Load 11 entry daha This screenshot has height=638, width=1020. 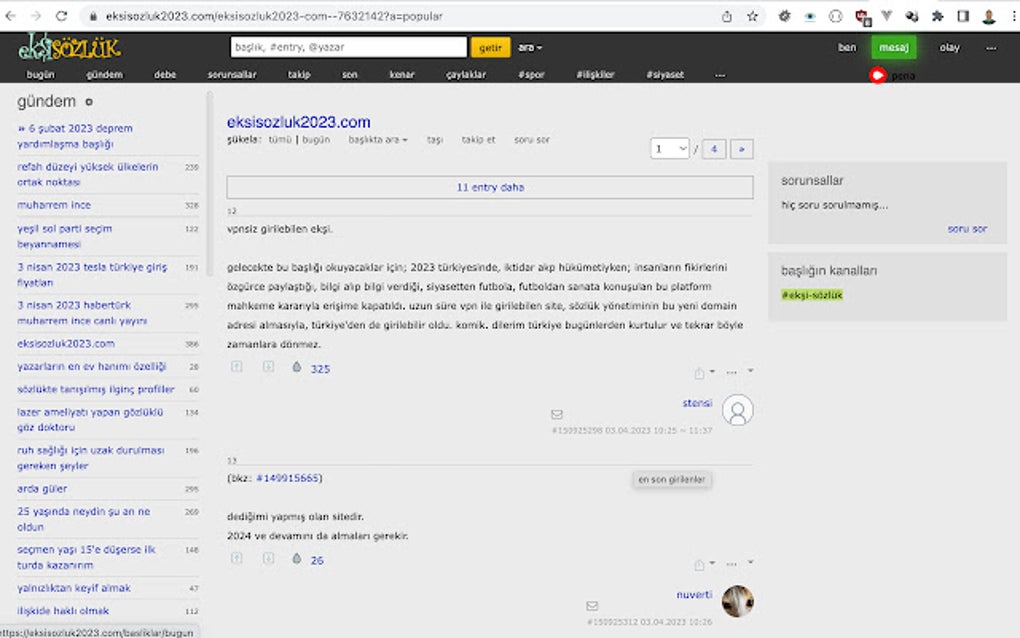click(x=490, y=187)
